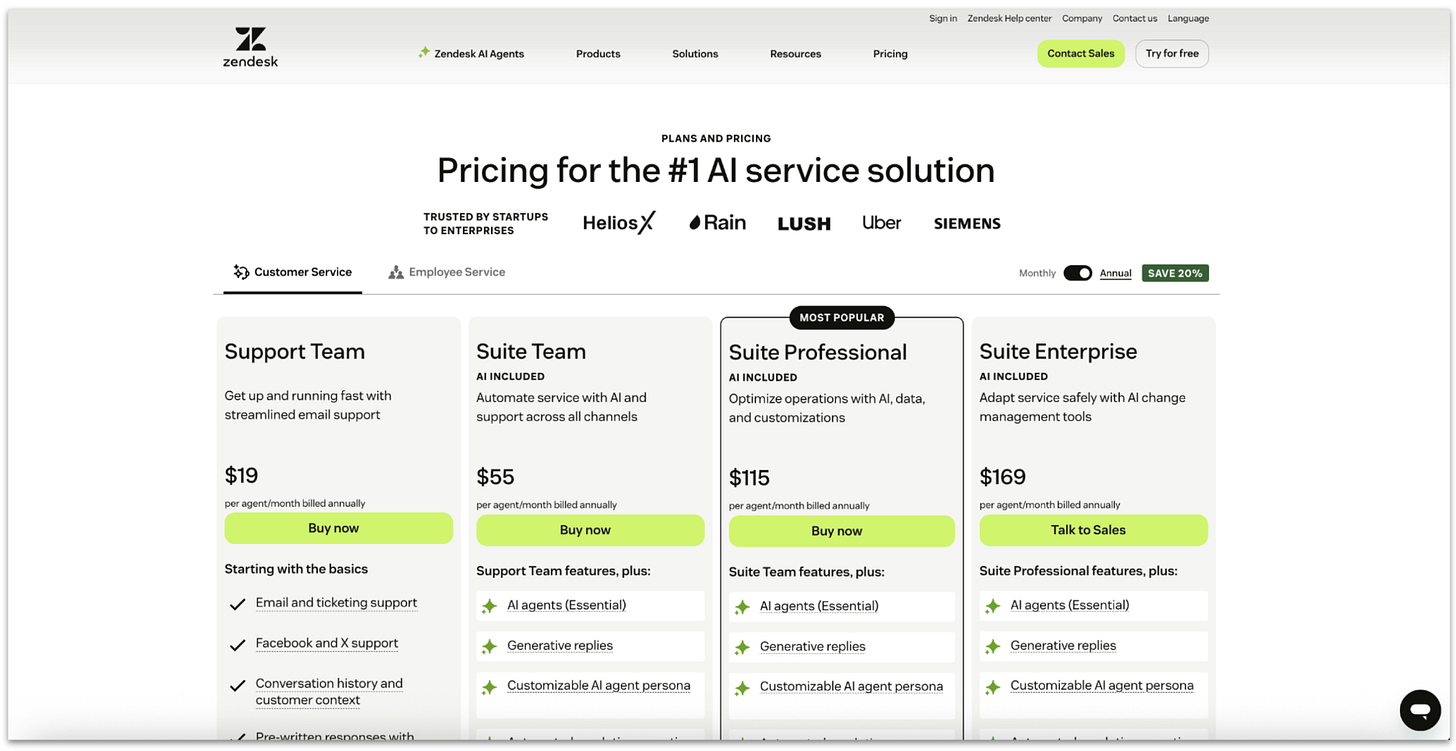Viewport: 1456px width, 751px height.
Task: Open Zendesk Help center link
Action: coord(1010,18)
